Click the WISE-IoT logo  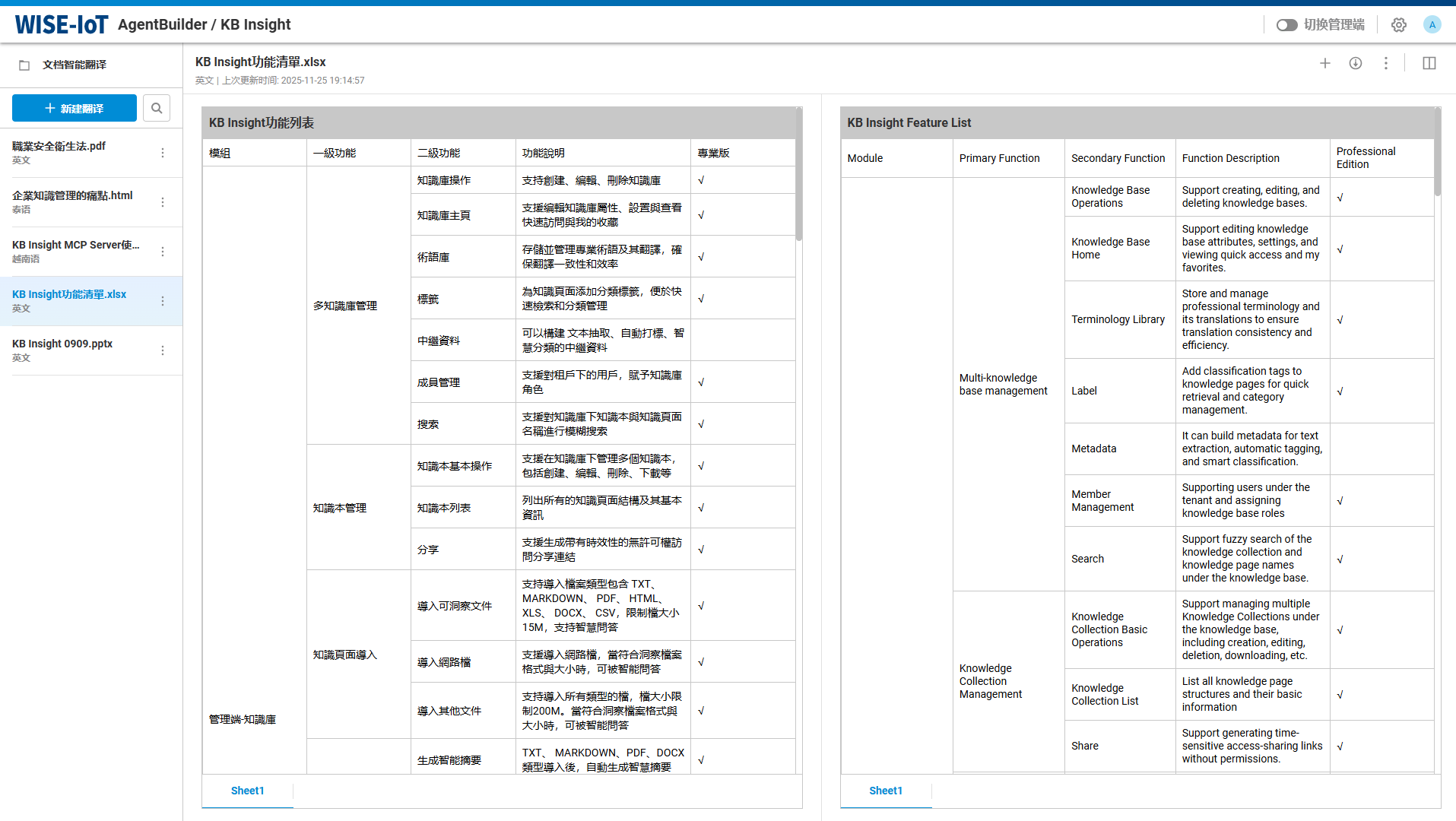click(x=62, y=25)
